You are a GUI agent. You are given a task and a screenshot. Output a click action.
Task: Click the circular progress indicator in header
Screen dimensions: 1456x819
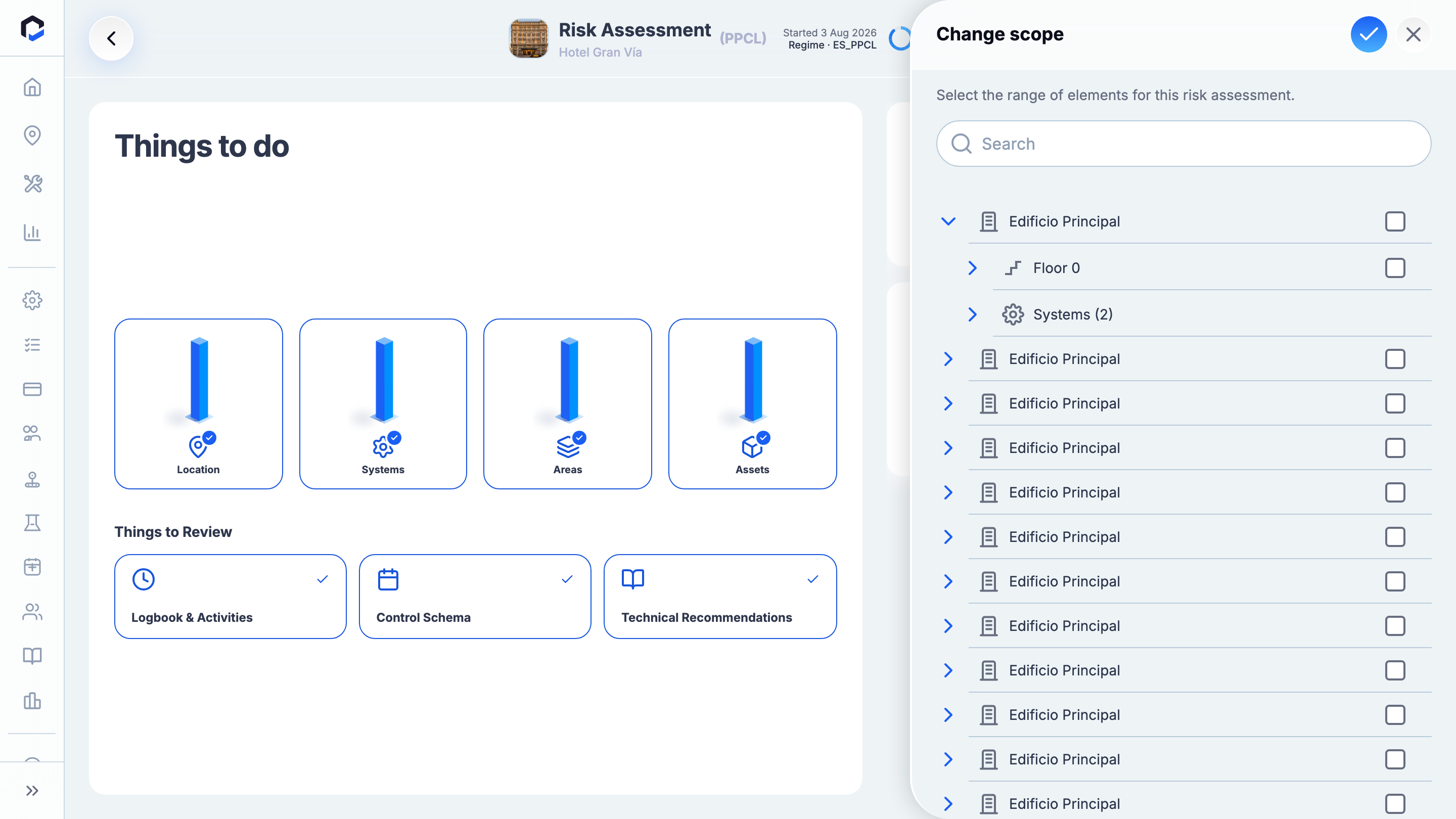(x=899, y=38)
